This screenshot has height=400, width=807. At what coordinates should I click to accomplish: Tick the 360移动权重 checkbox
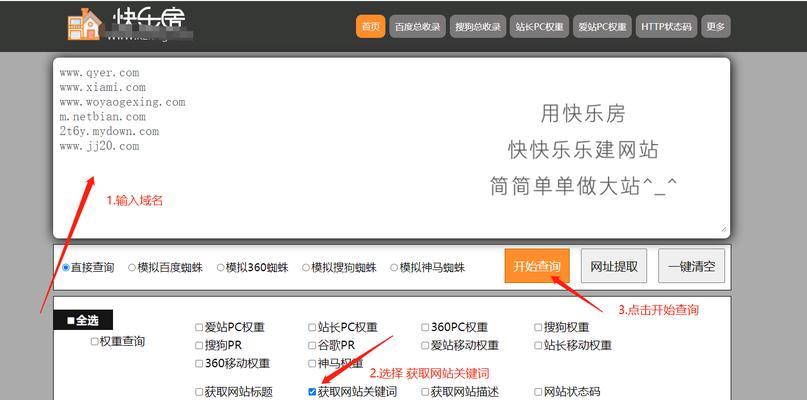tap(199, 364)
